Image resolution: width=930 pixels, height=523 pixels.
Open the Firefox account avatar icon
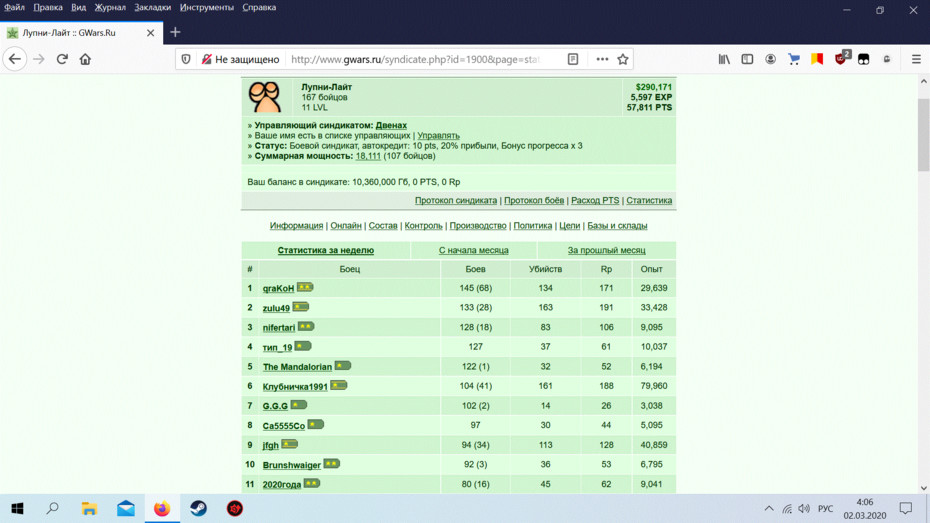[x=770, y=59]
